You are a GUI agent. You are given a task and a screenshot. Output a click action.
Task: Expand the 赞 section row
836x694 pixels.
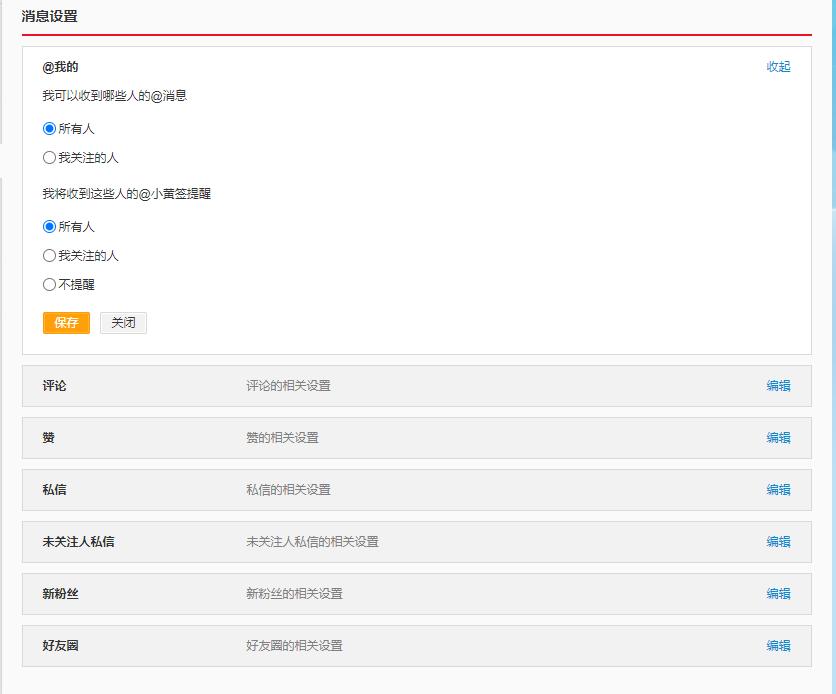click(x=400, y=437)
